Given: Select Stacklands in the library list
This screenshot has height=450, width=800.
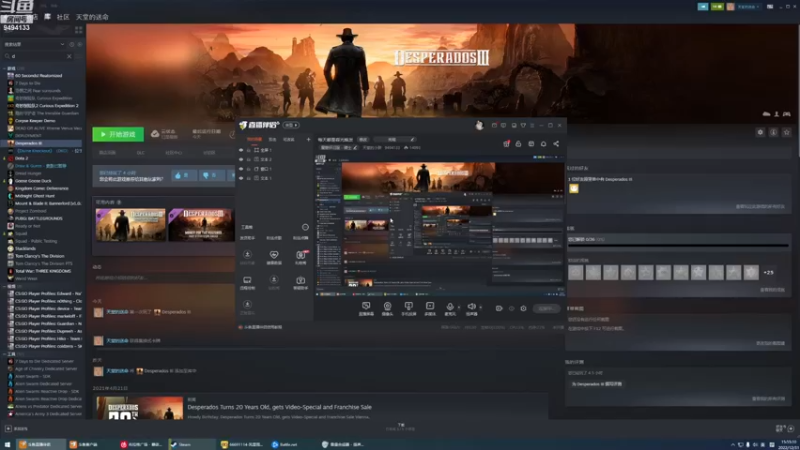Looking at the screenshot, I should (x=26, y=248).
